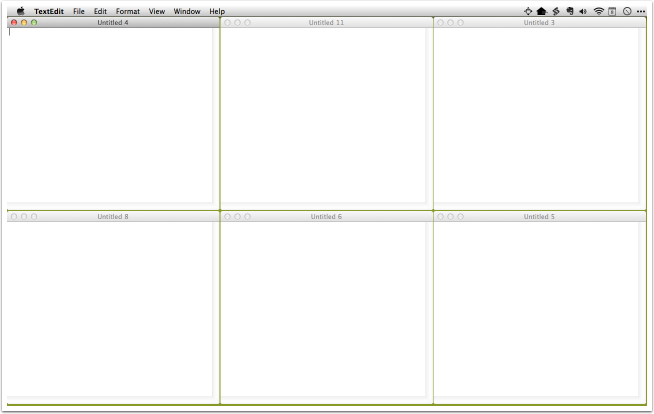Open the View menu
The height and width of the screenshot is (414, 654).
(156, 11)
